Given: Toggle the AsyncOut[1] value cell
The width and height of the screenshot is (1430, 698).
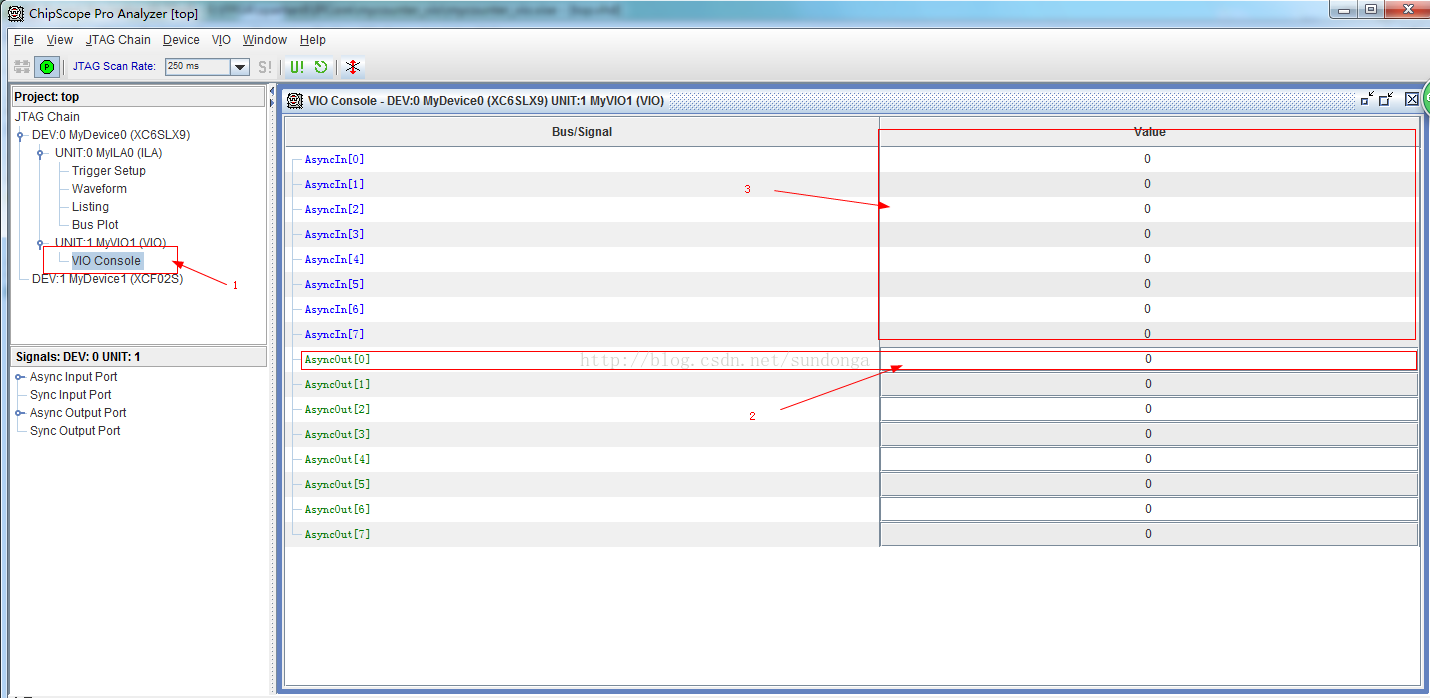Looking at the screenshot, I should pos(1148,384).
